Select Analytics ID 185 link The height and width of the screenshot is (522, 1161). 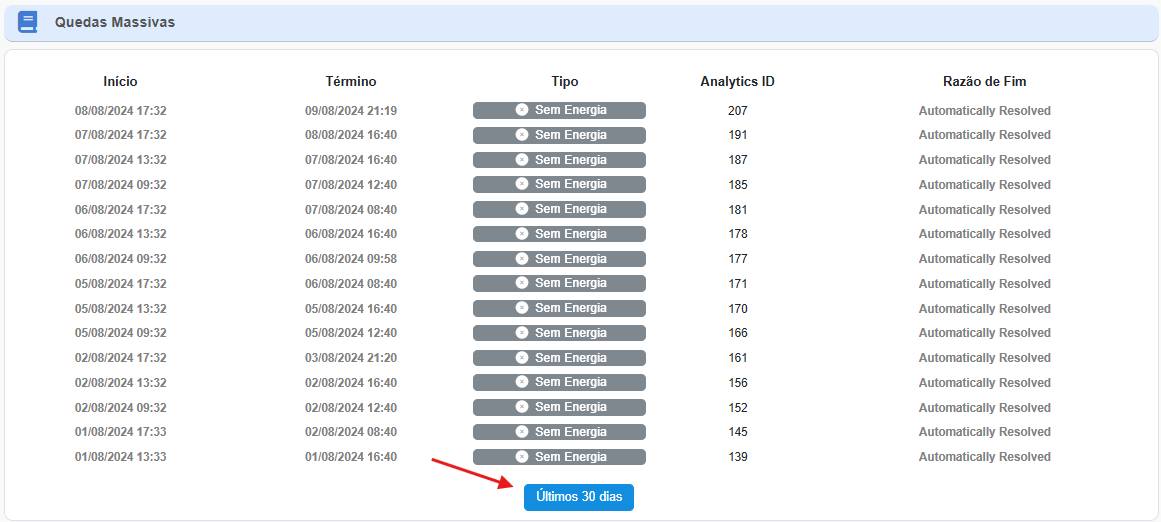click(737, 185)
